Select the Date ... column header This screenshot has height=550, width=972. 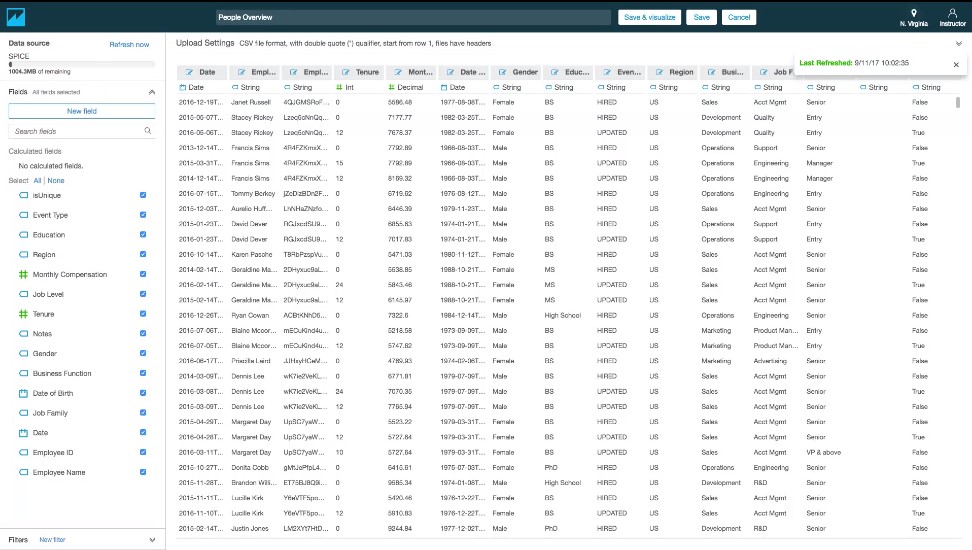pos(465,72)
